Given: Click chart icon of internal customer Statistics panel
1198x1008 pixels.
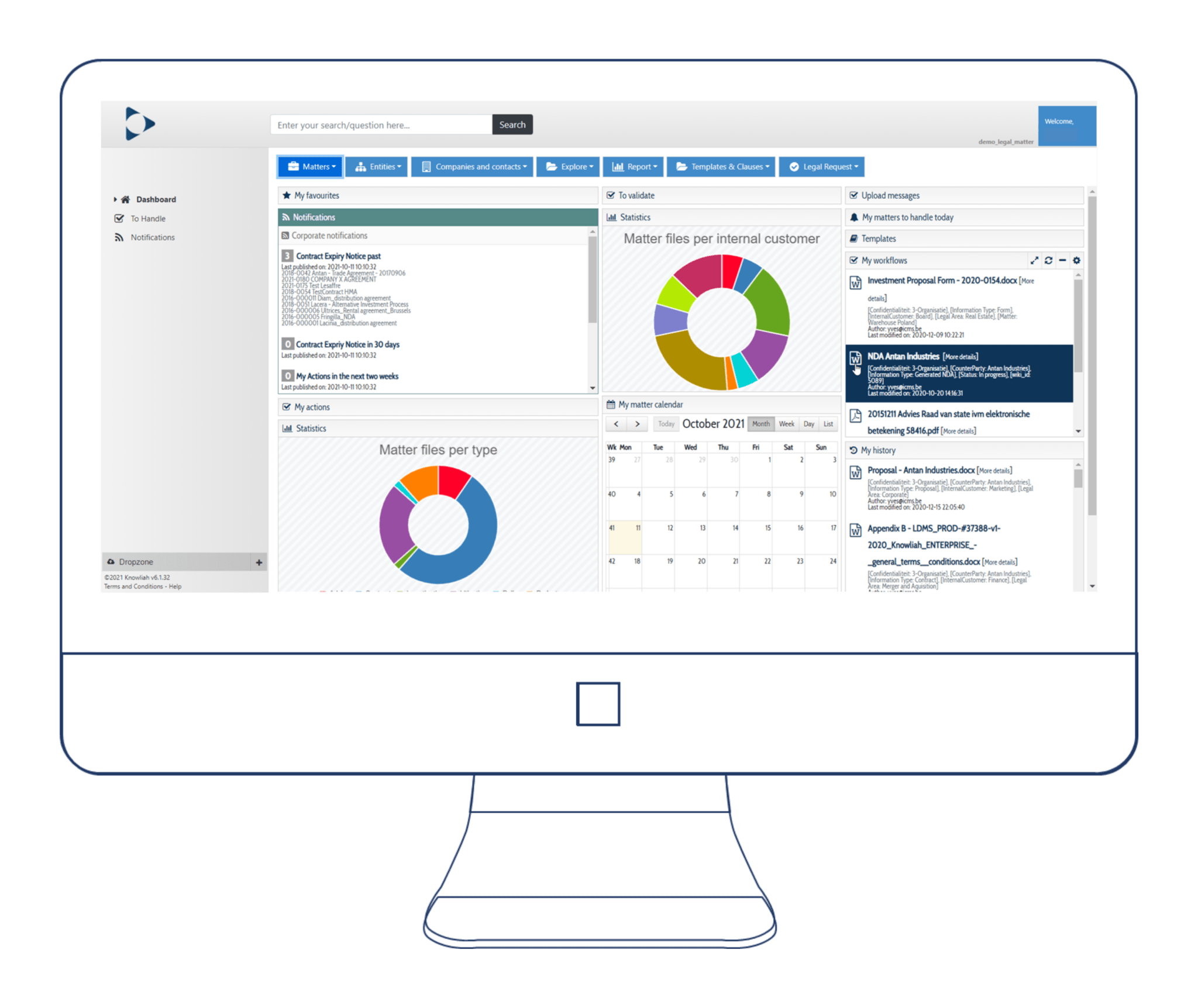Looking at the screenshot, I should point(611,217).
